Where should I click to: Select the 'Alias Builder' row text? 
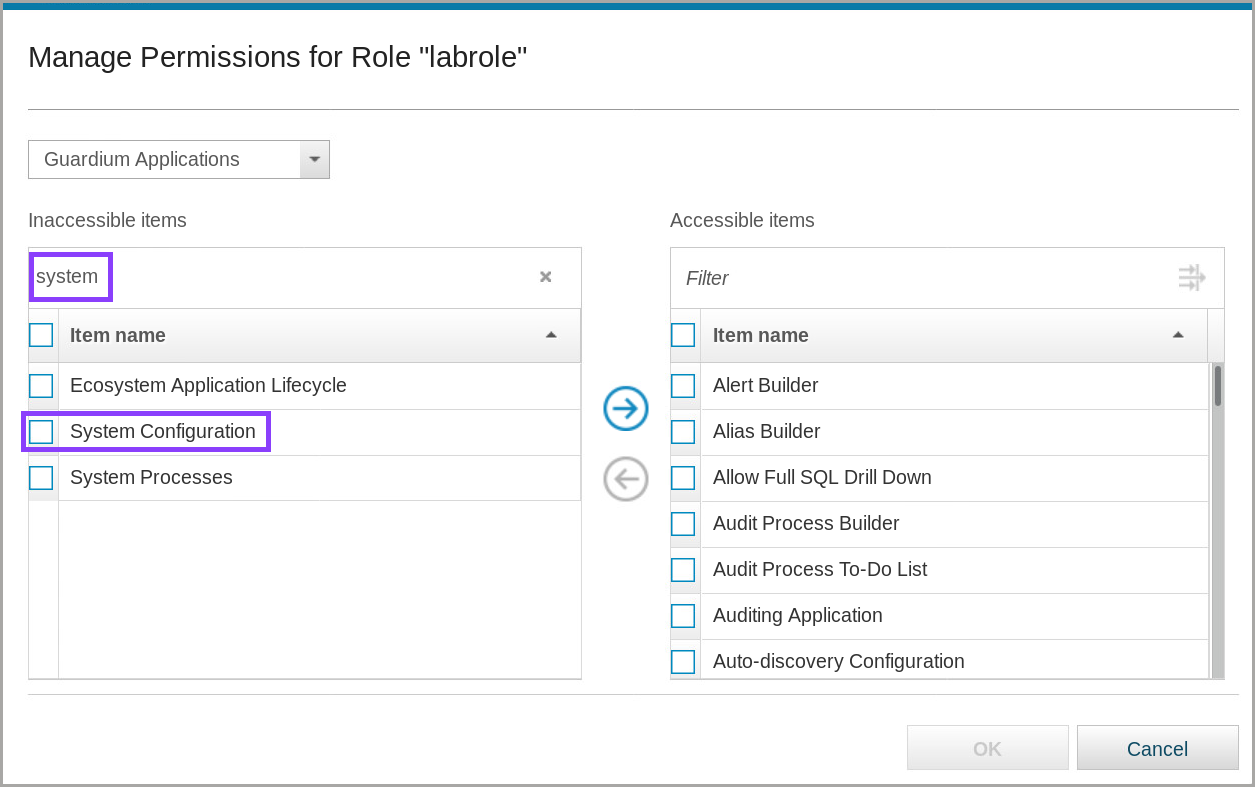766,431
